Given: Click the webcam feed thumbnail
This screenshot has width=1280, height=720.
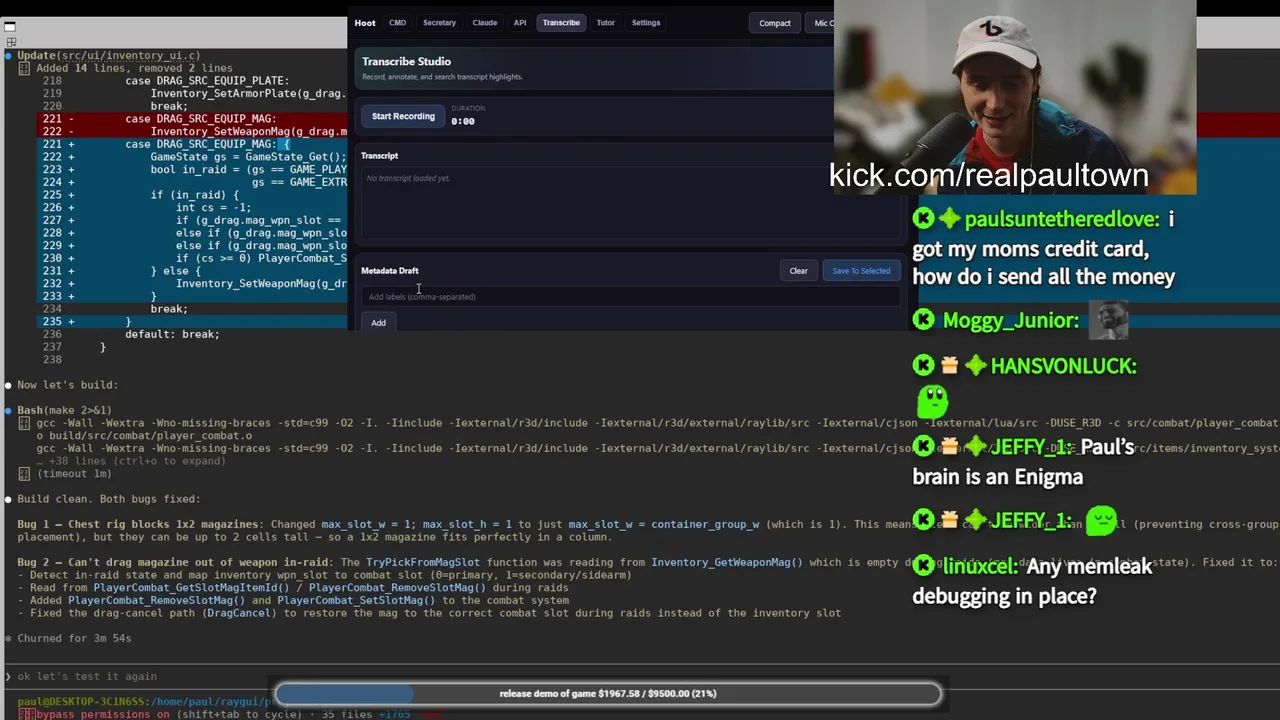Looking at the screenshot, I should point(1015,97).
